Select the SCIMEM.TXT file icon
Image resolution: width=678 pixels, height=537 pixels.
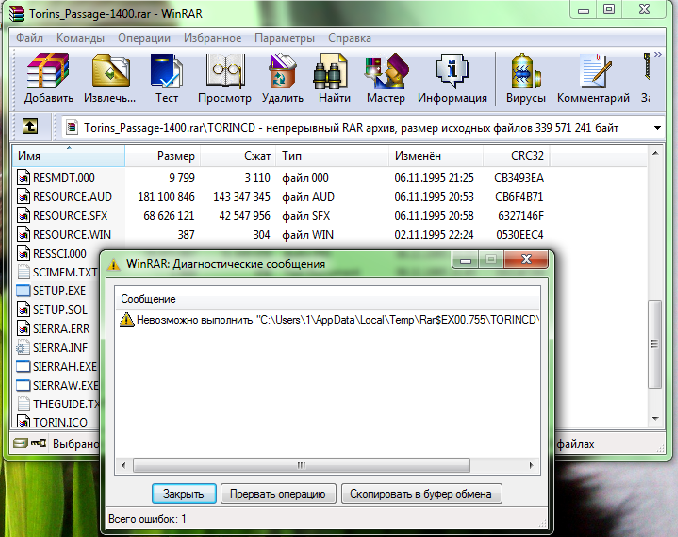tap(23, 272)
